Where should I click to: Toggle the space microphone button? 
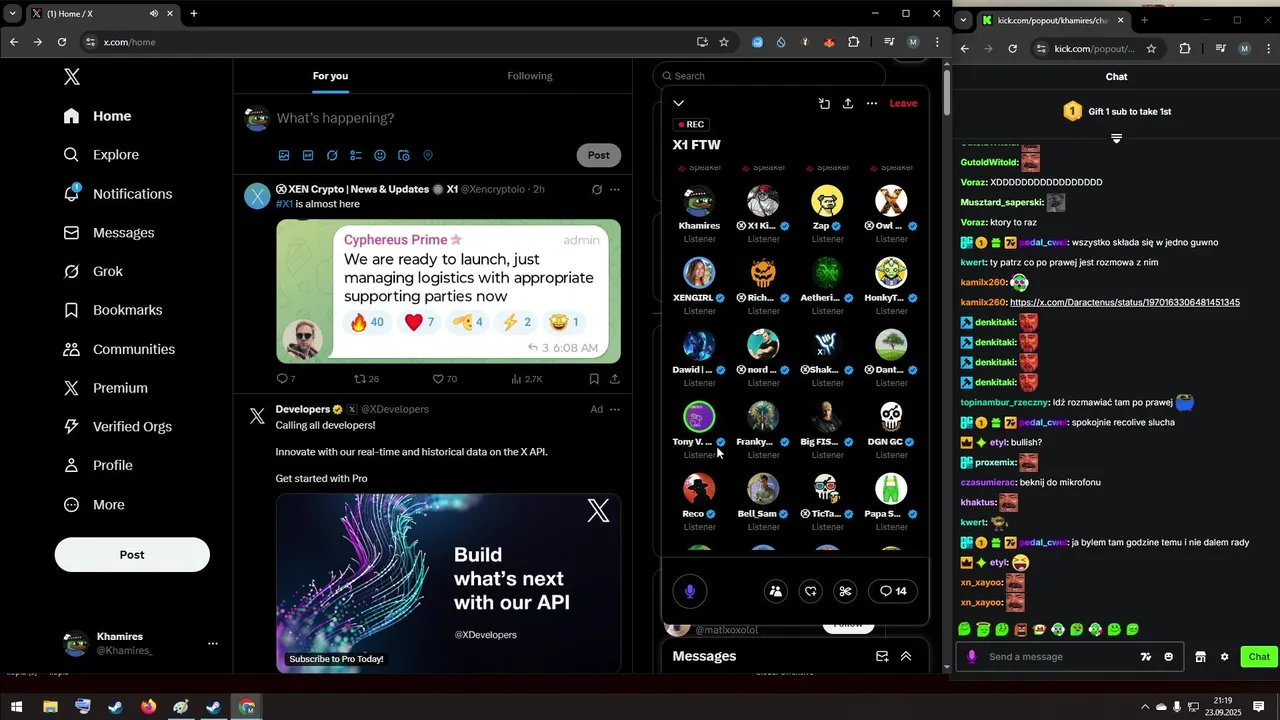(689, 591)
